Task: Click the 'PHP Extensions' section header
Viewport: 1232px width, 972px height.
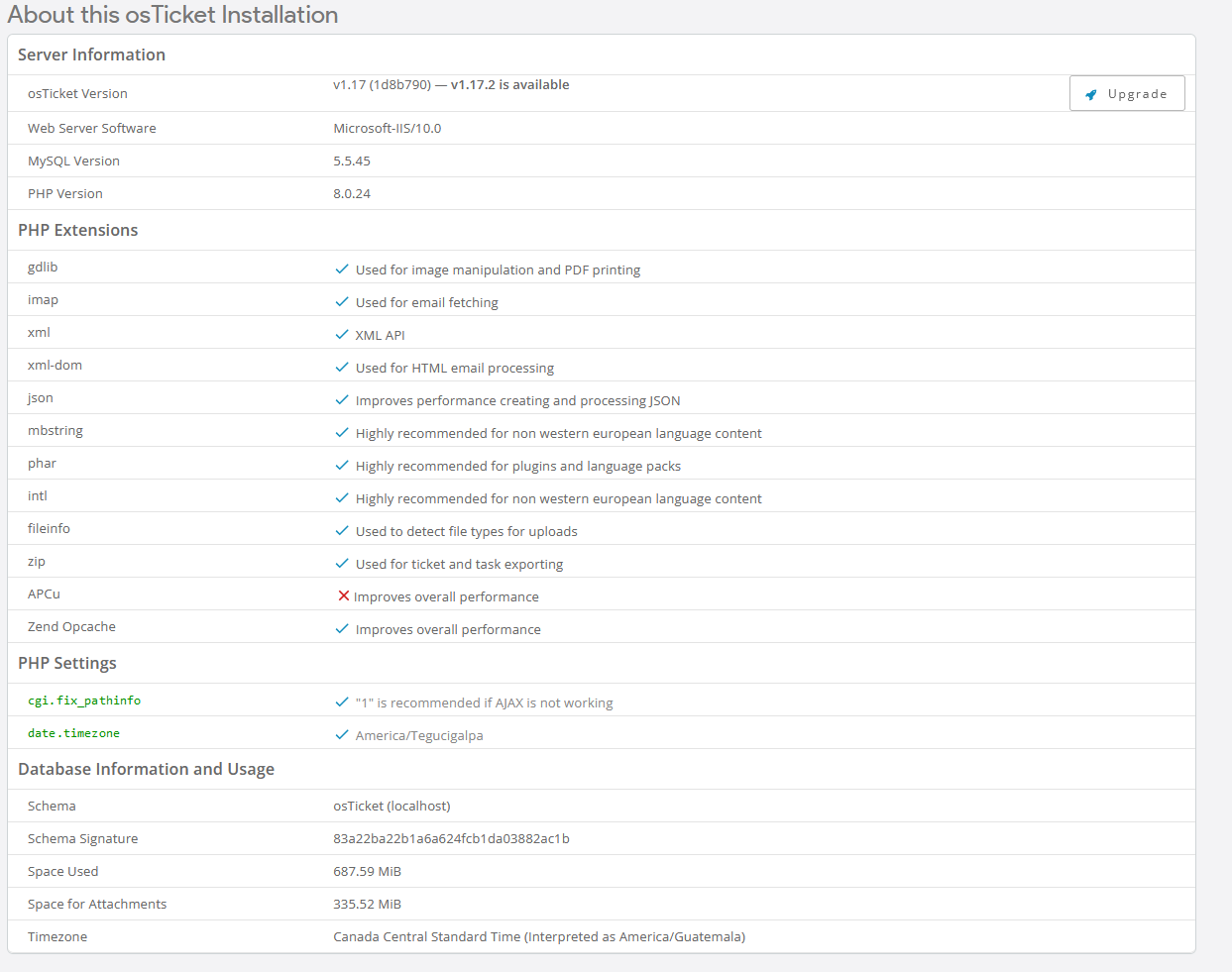Action: [x=78, y=230]
